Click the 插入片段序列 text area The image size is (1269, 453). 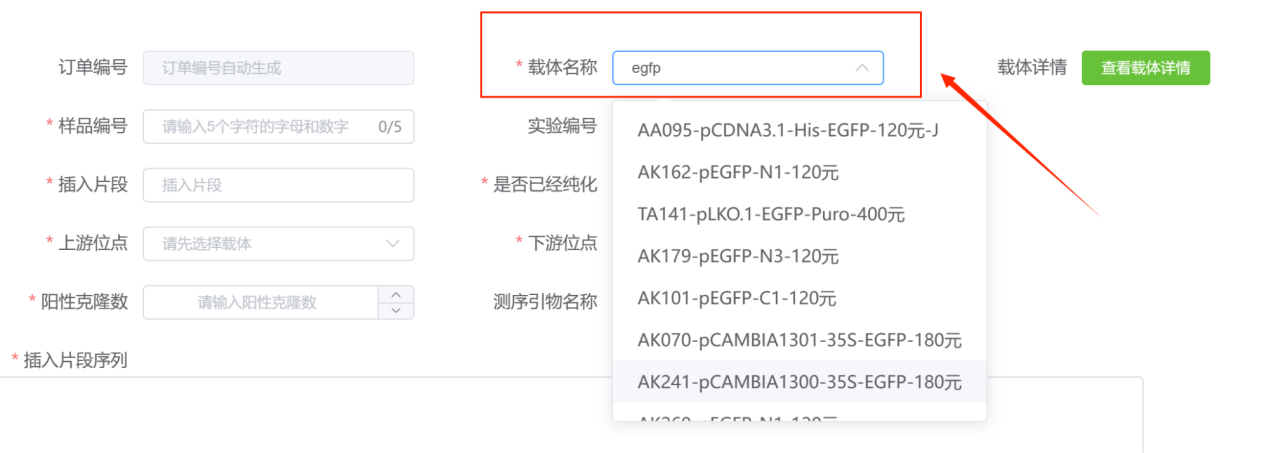click(570, 415)
